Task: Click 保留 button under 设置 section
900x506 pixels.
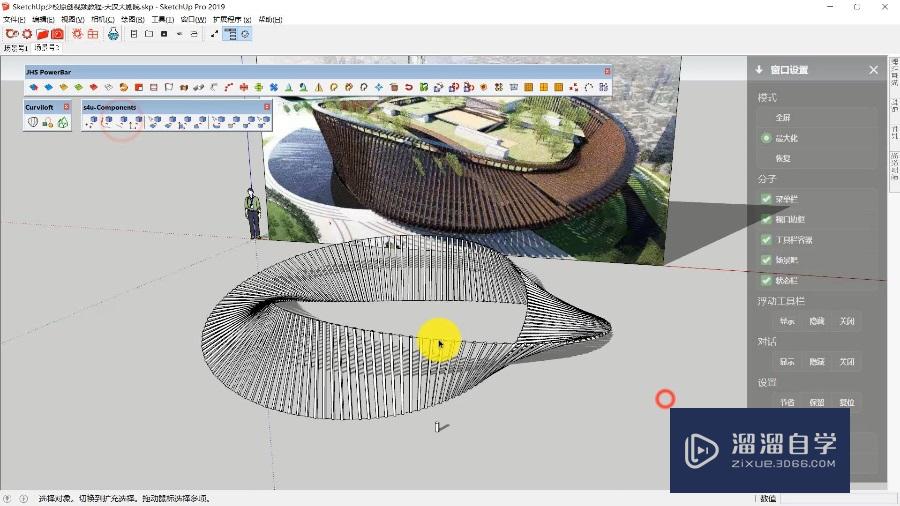Action: pos(817,402)
